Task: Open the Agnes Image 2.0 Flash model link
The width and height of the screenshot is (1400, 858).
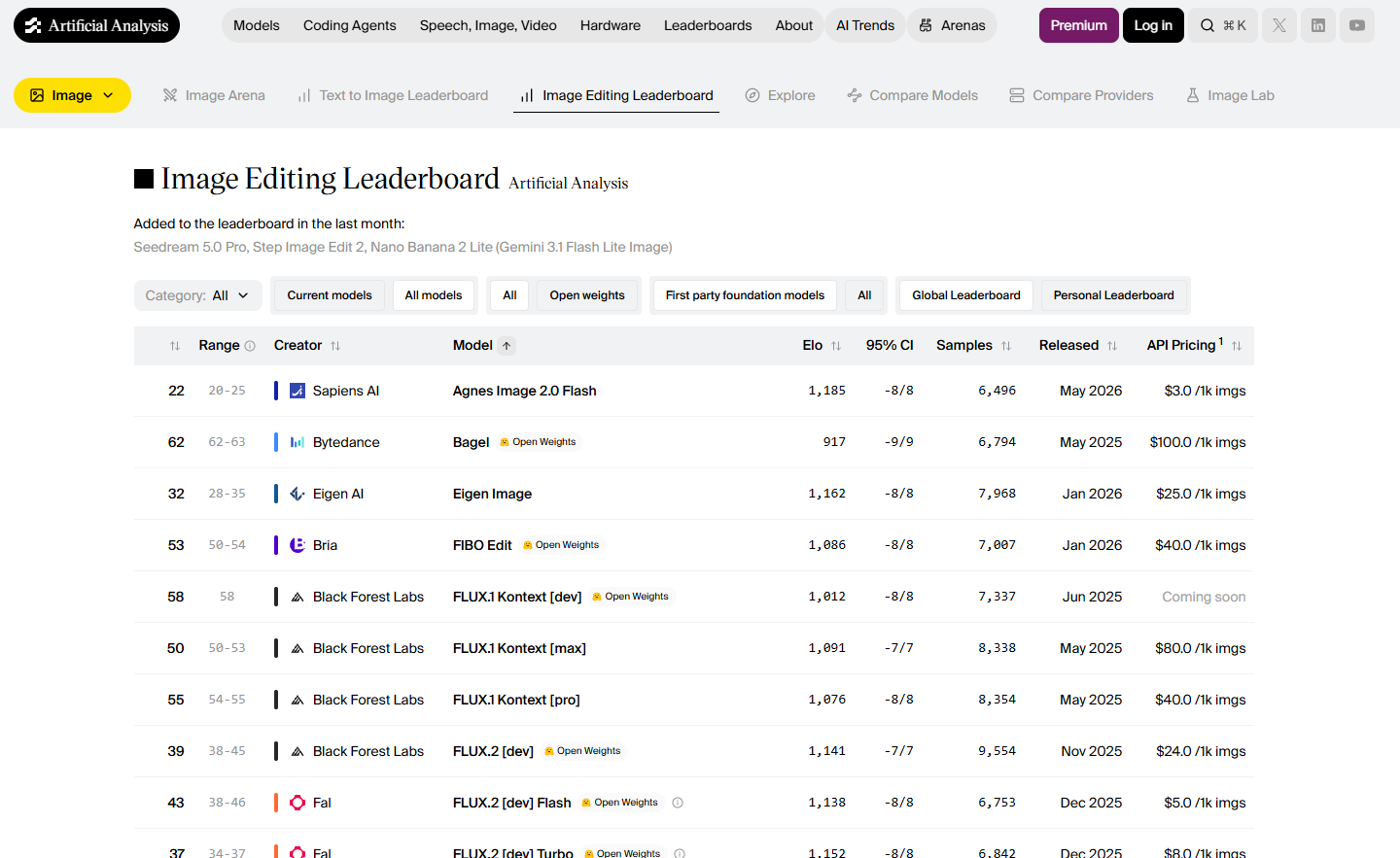Action: pyautogui.click(x=525, y=391)
